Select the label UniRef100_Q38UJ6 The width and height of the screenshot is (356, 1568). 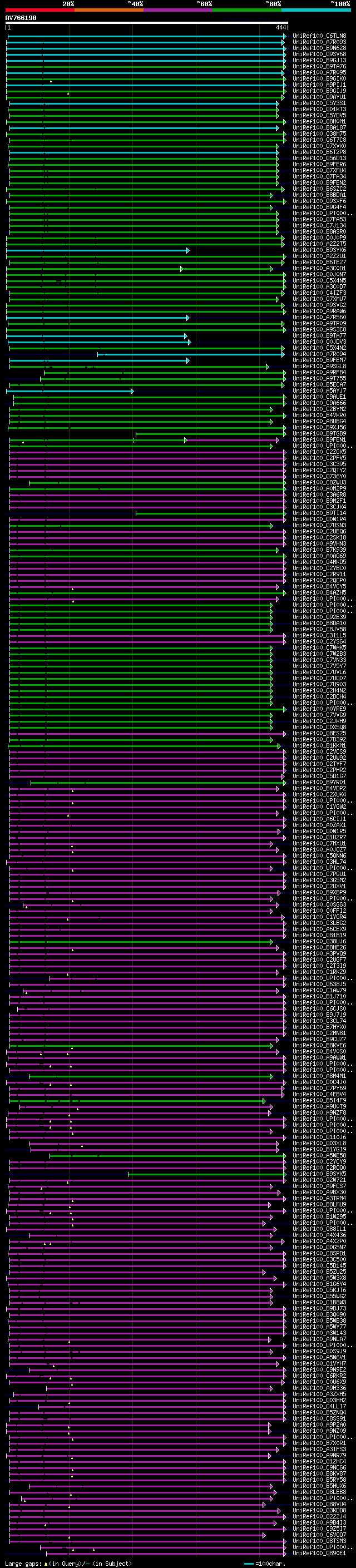[319, 942]
